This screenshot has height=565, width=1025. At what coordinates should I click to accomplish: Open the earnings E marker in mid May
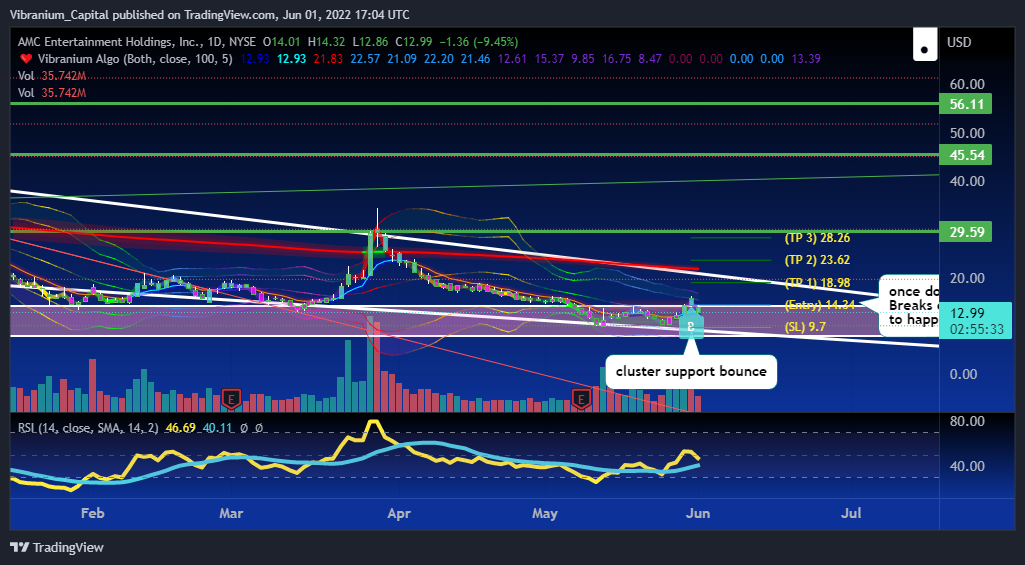coord(580,397)
